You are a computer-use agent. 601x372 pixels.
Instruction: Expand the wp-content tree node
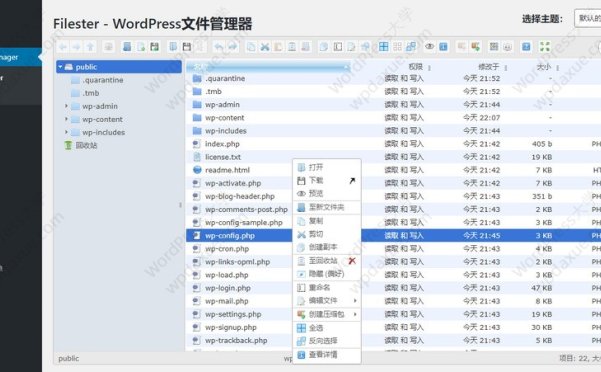coord(66,119)
